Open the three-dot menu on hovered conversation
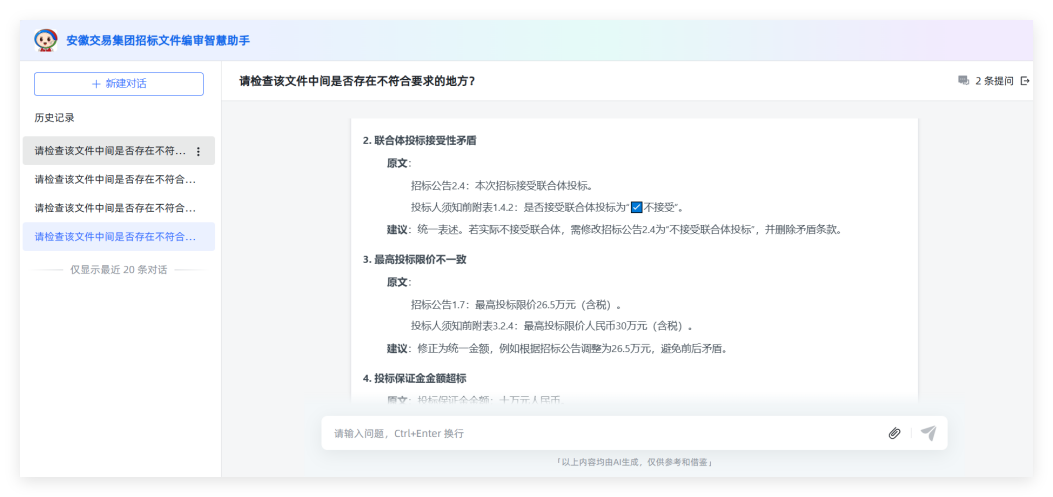The width and height of the screenshot is (1053, 497). (x=198, y=152)
